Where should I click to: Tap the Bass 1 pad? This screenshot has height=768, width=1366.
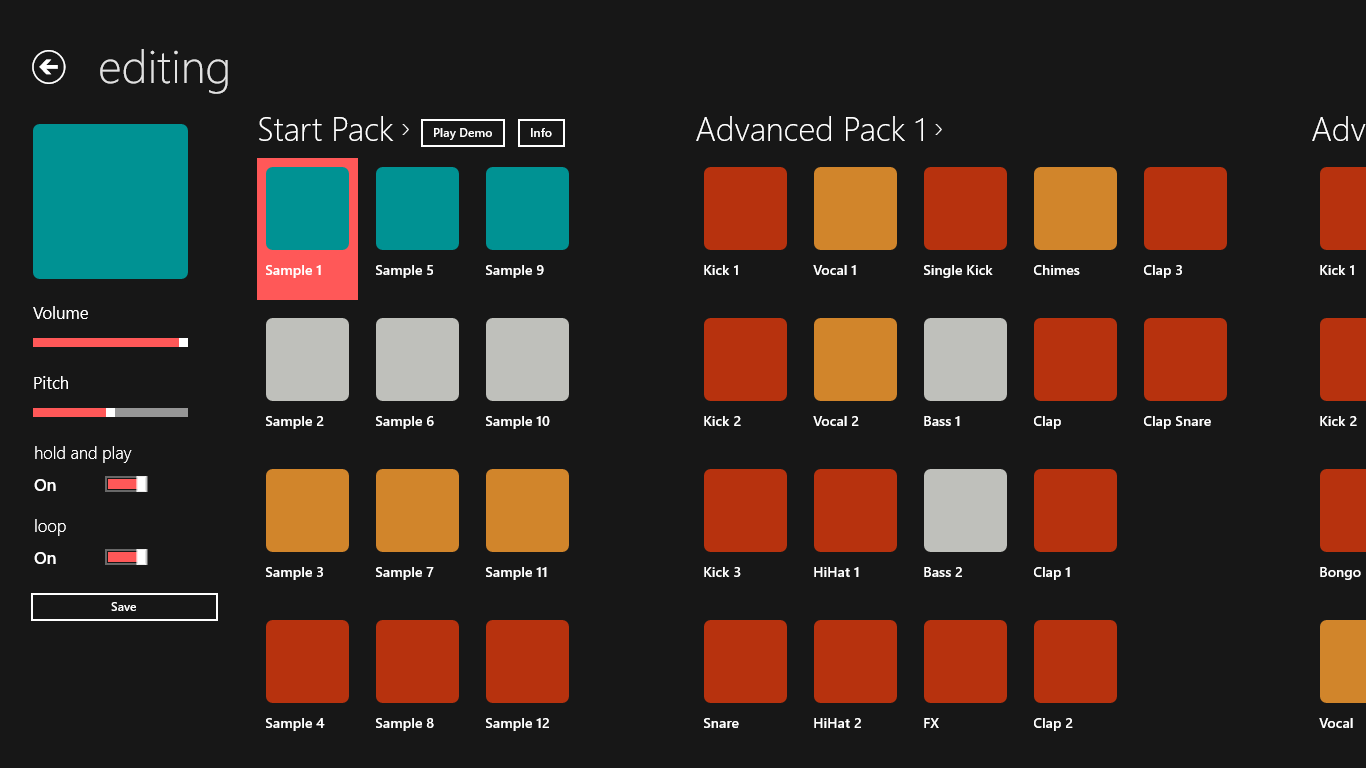coord(965,359)
